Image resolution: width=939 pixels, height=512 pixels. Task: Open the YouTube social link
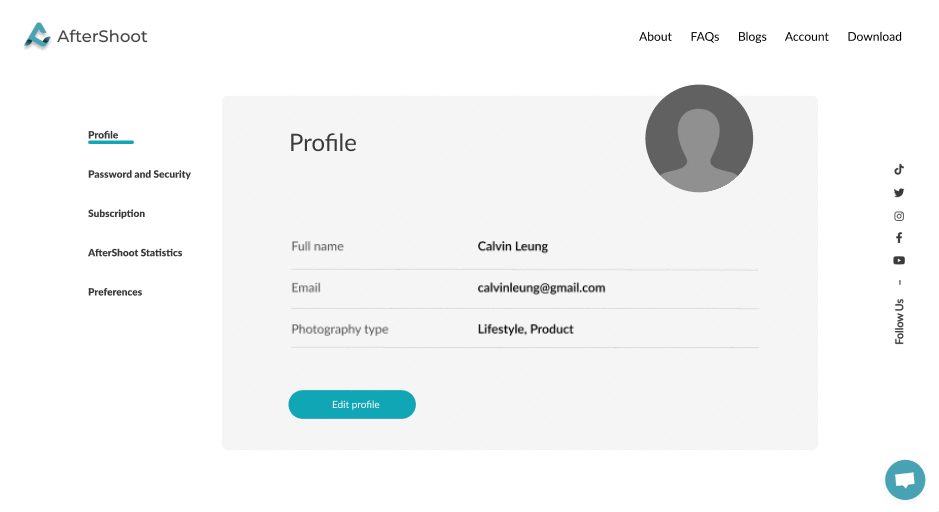(x=899, y=260)
